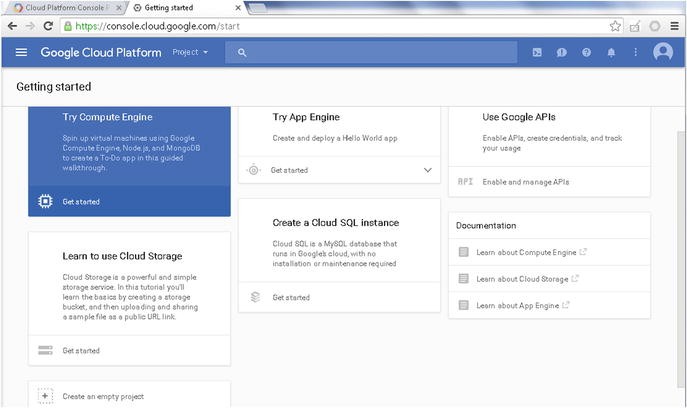Click the Use Google APIs heading
687x408 pixels.
coord(519,117)
